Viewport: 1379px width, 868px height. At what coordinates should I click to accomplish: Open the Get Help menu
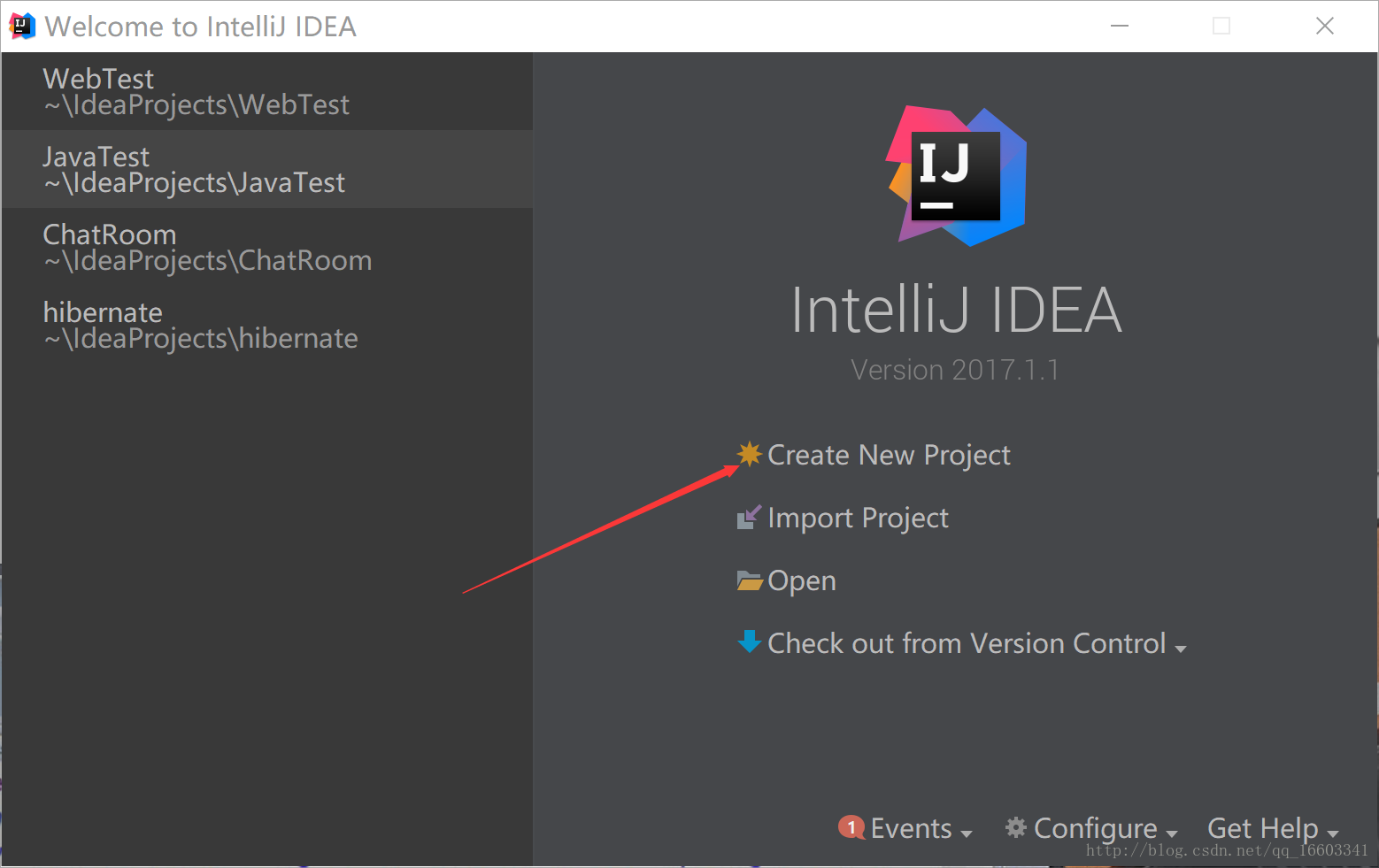(1262, 828)
